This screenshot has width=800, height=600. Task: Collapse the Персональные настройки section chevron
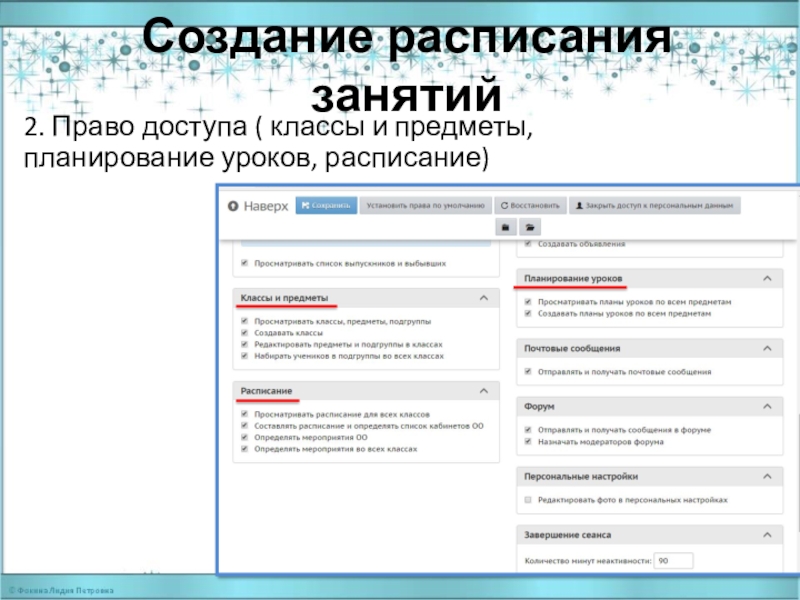click(x=767, y=476)
